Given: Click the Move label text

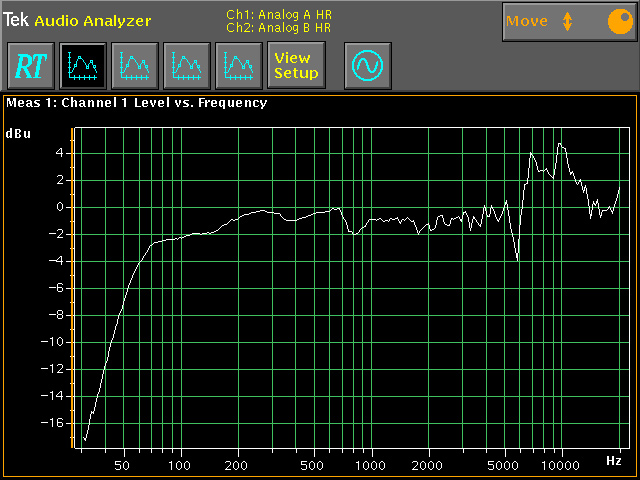Looking at the screenshot, I should (x=527, y=21).
